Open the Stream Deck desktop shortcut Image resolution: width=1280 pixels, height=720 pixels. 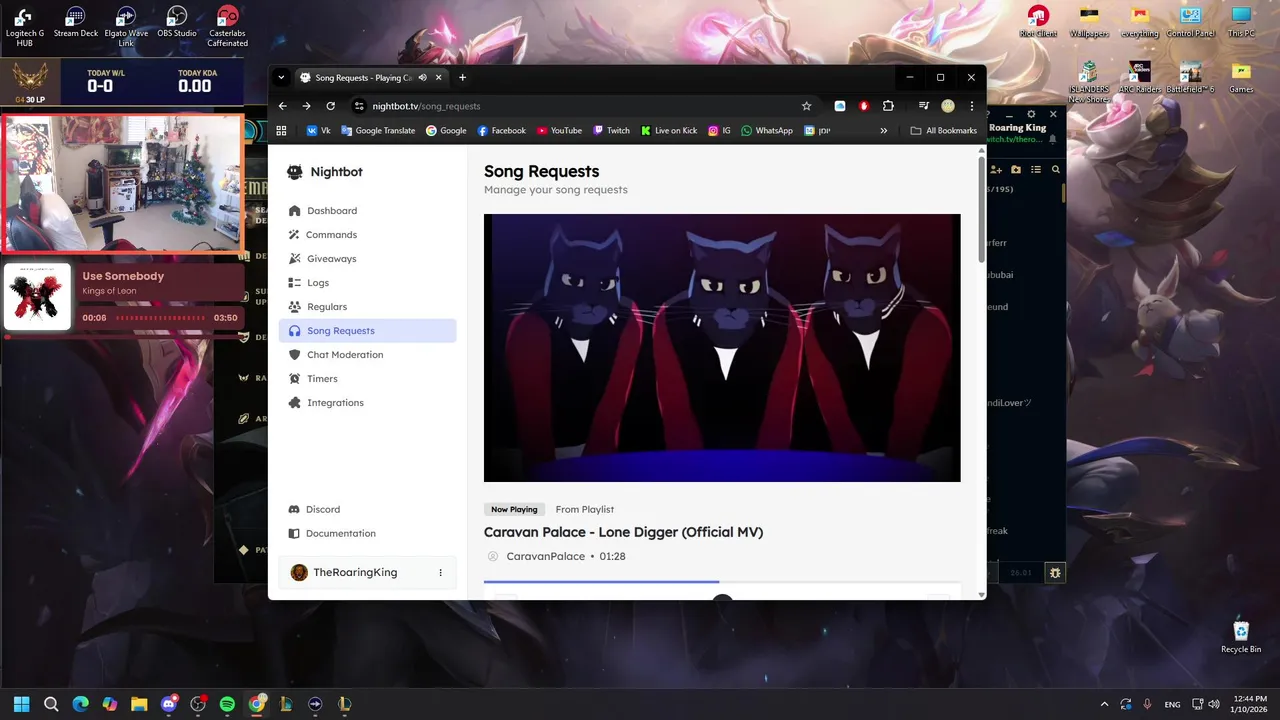click(x=75, y=22)
